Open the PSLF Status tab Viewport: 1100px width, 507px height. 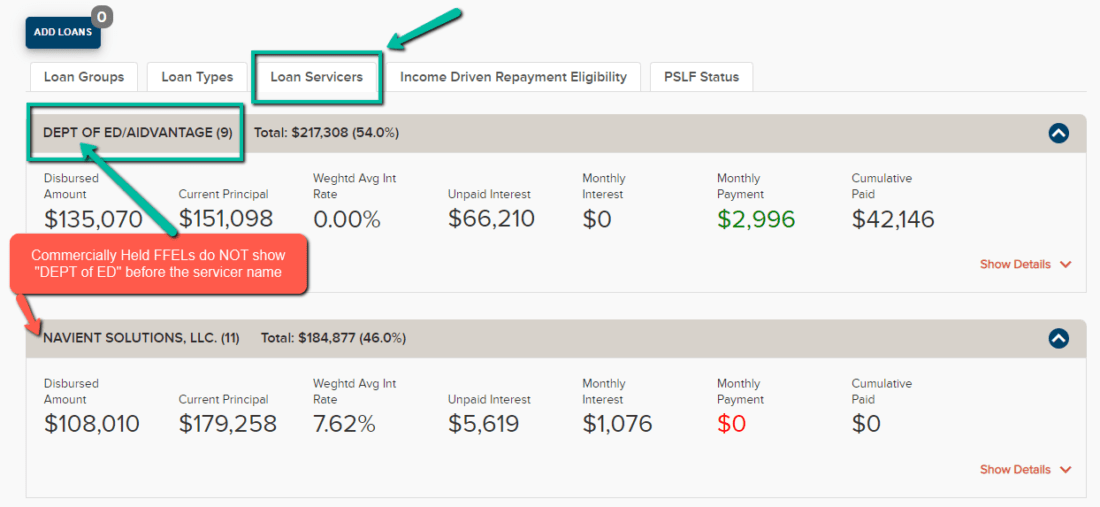coord(701,77)
